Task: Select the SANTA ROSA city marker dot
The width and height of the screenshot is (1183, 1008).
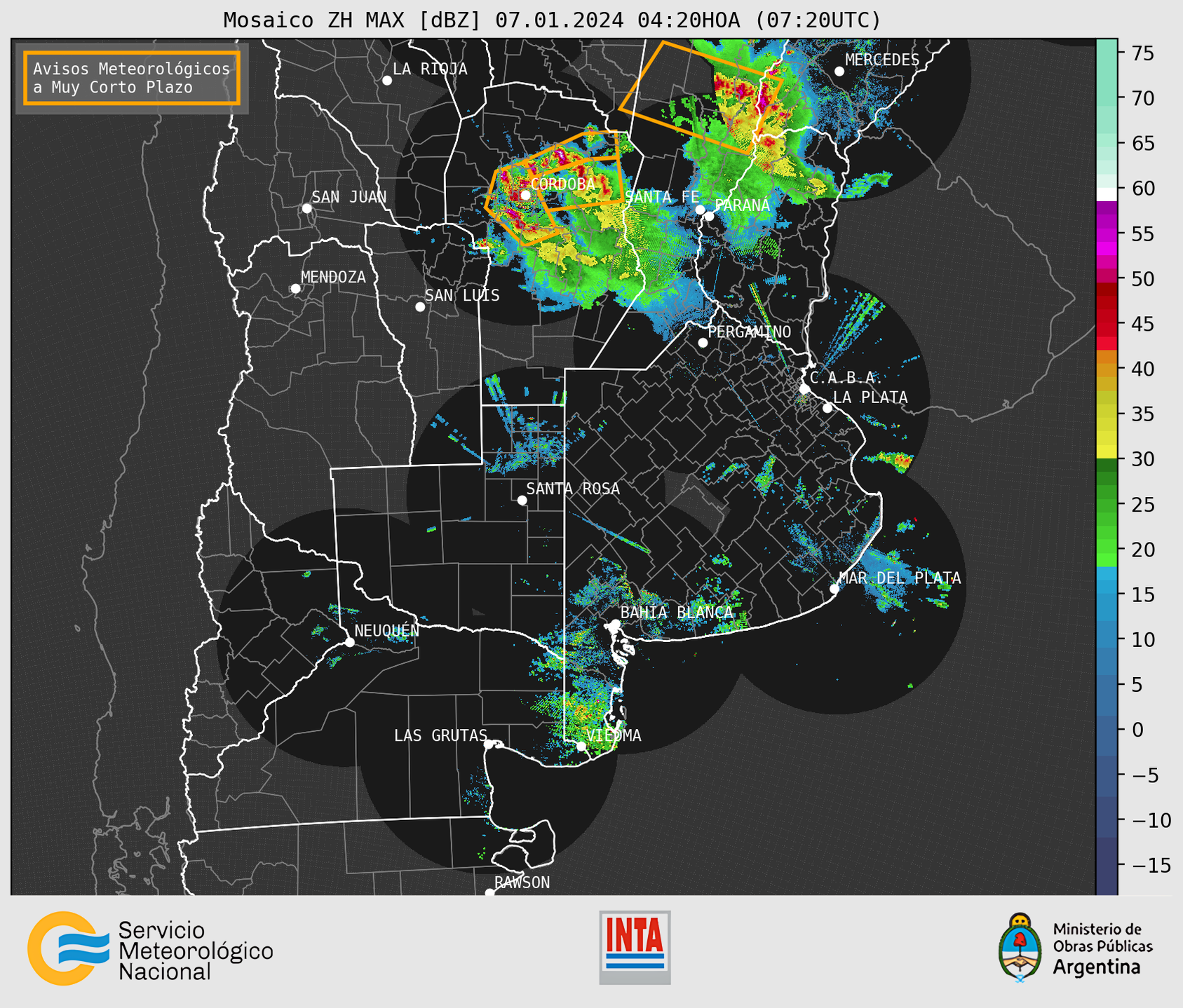Action: pyautogui.click(x=522, y=500)
